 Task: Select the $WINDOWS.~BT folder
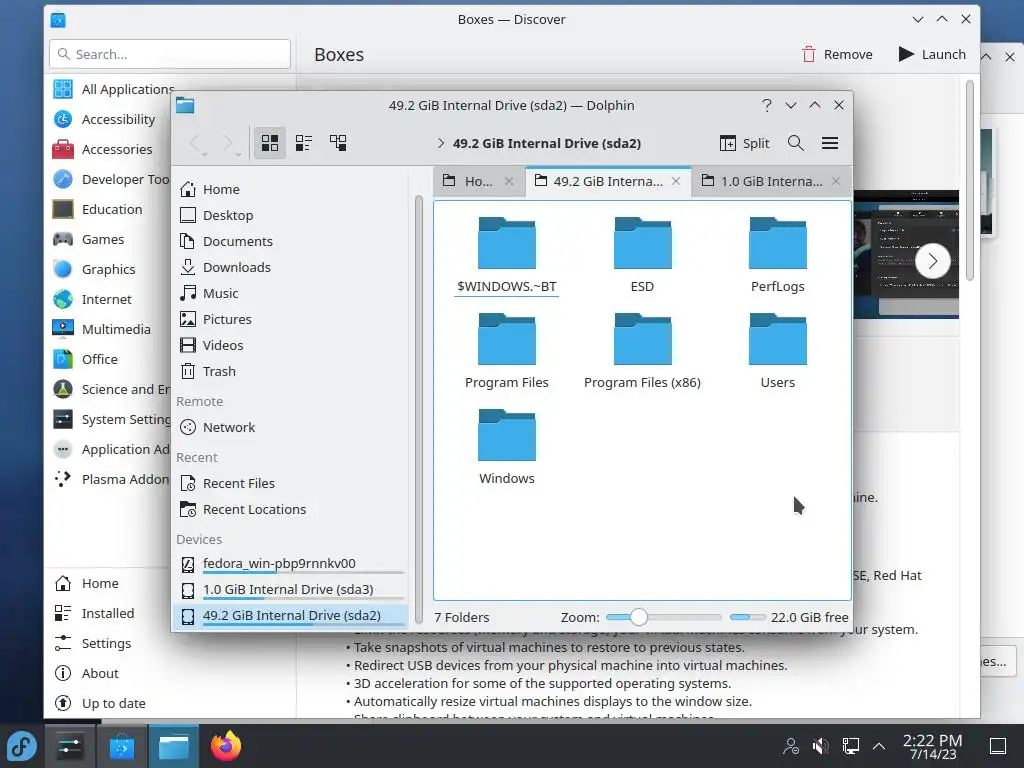[507, 255]
